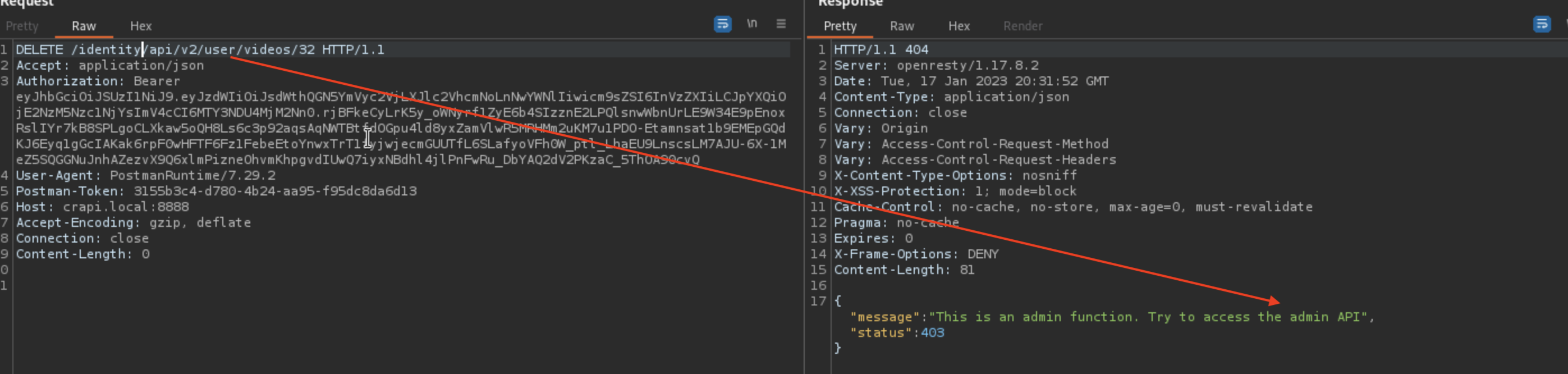
Task: Open the Request panel hamburger menu
Action: (x=781, y=24)
